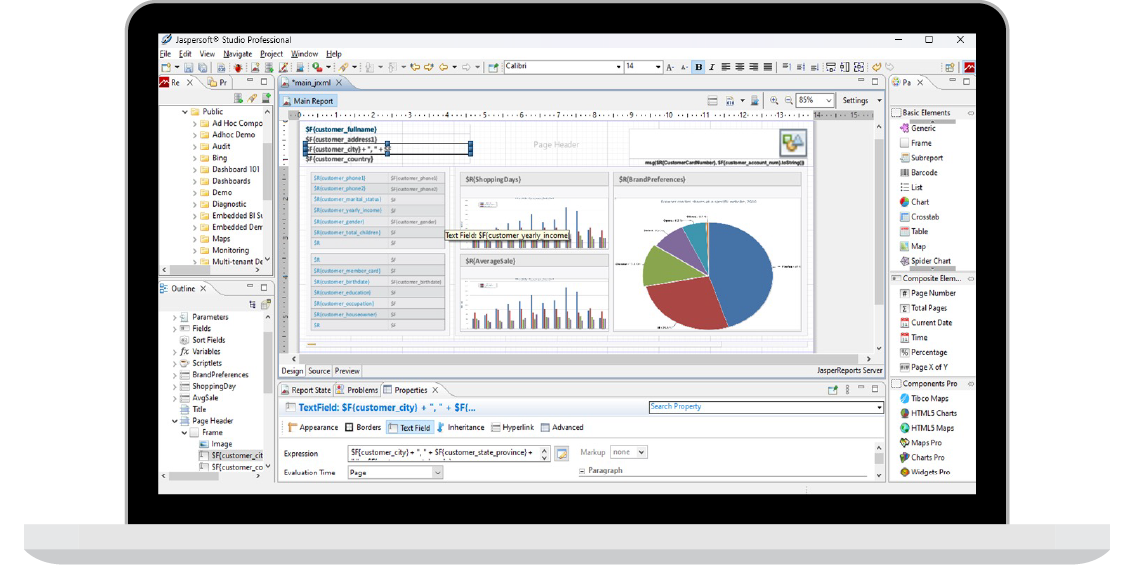Select the Generic palette element
This screenshot has height=565, width=1125.
click(918, 129)
